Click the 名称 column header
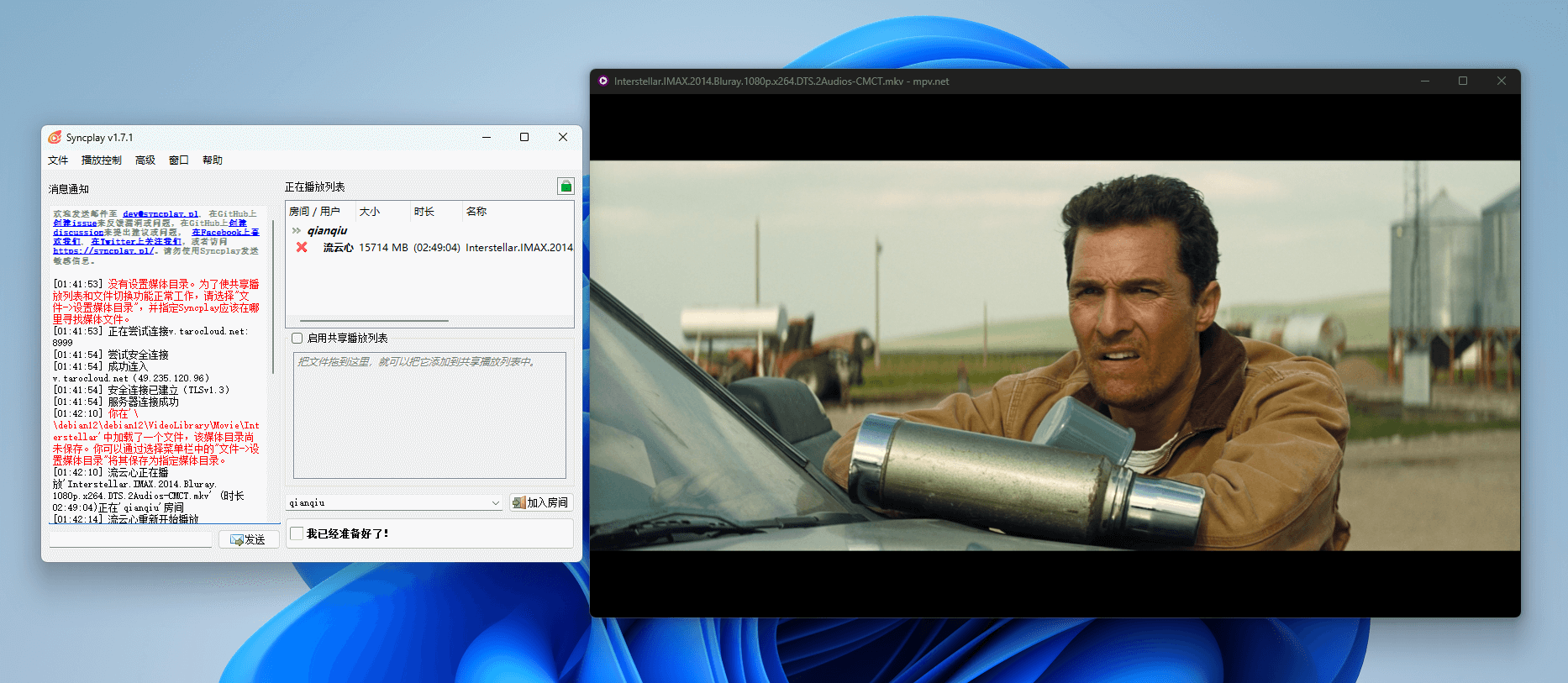 518,212
